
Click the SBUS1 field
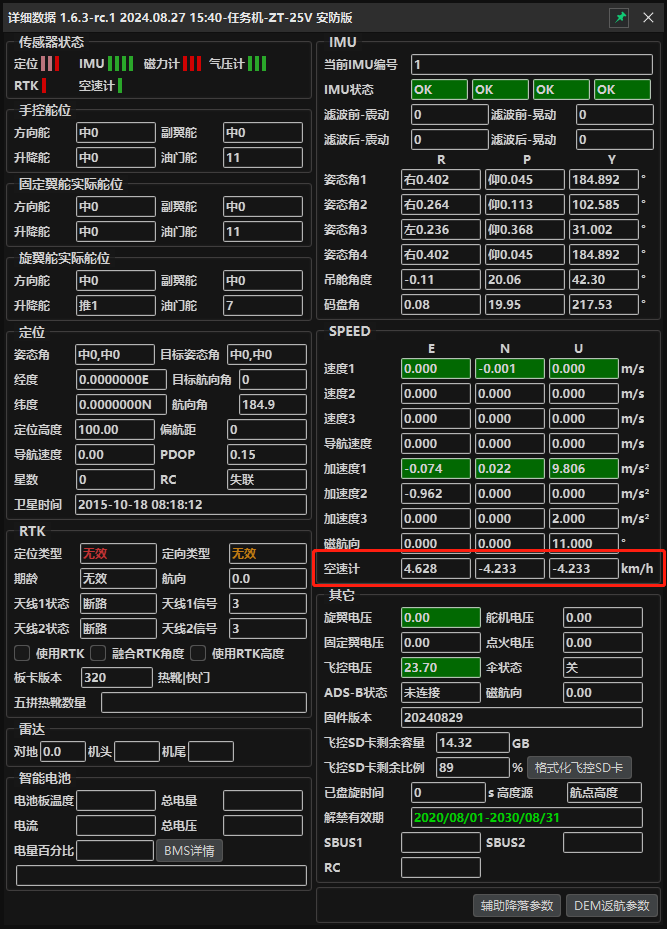click(441, 842)
